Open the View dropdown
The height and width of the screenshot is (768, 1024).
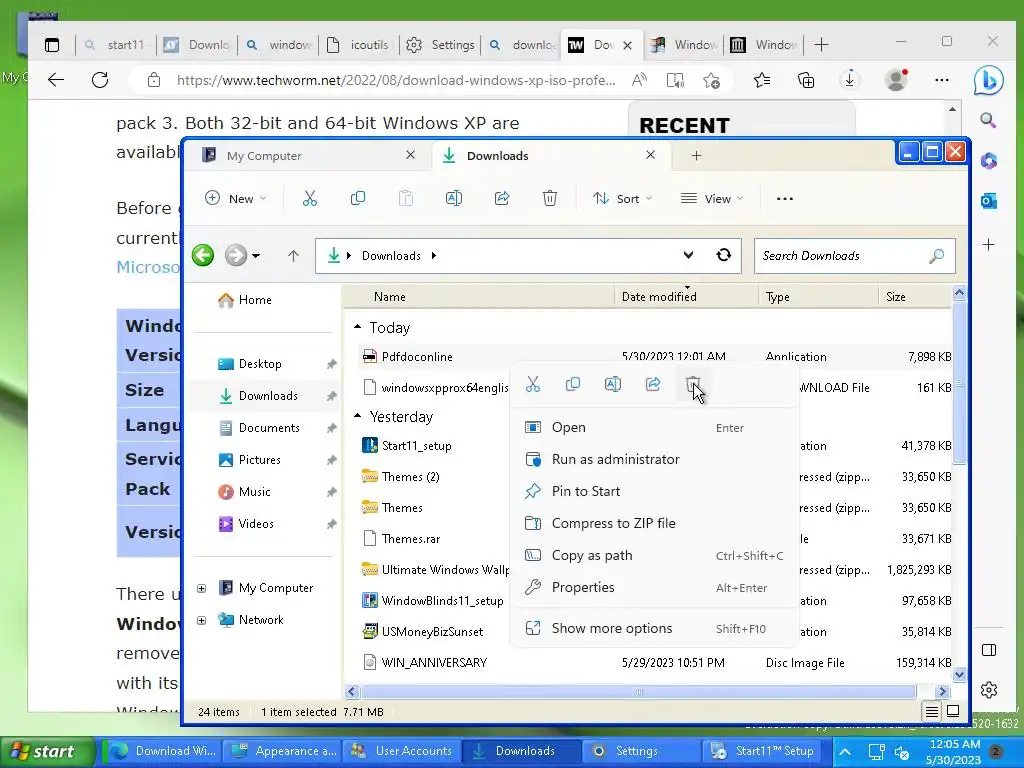click(x=712, y=199)
